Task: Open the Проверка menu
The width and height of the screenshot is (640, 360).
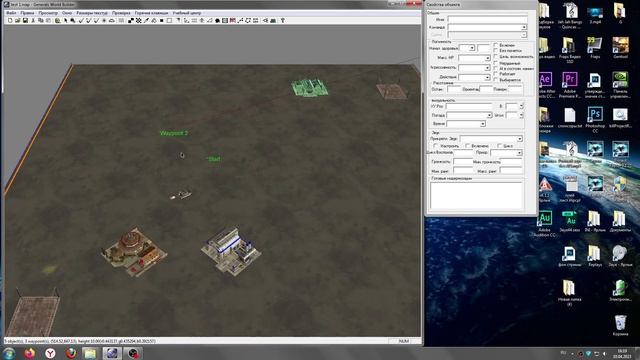Action: (x=121, y=13)
